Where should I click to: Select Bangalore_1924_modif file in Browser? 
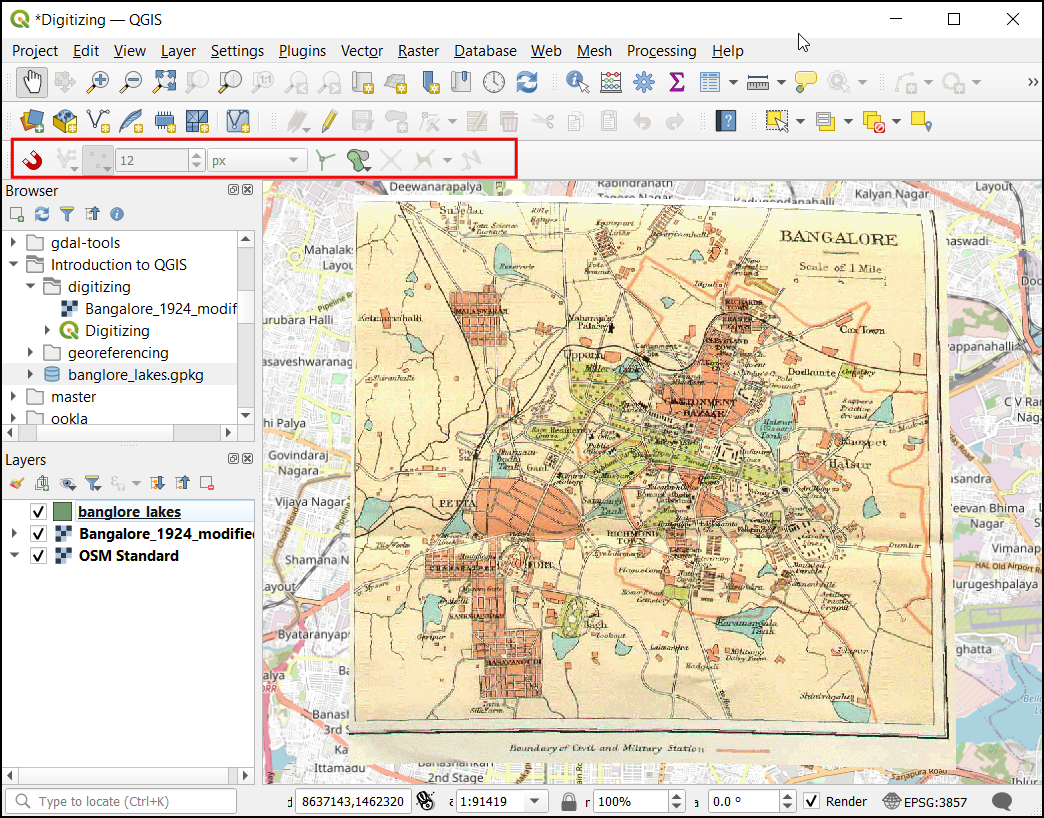tap(160, 308)
